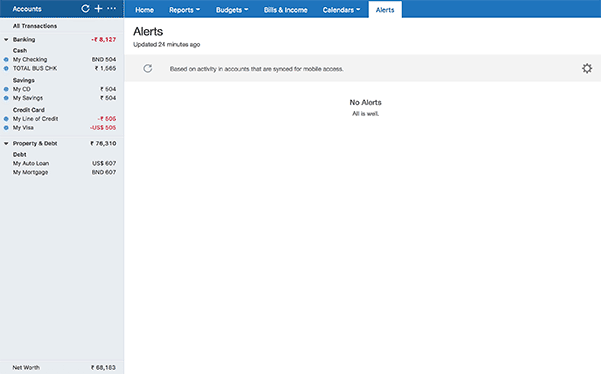Open alert settings with the gear icon

[x=587, y=69]
